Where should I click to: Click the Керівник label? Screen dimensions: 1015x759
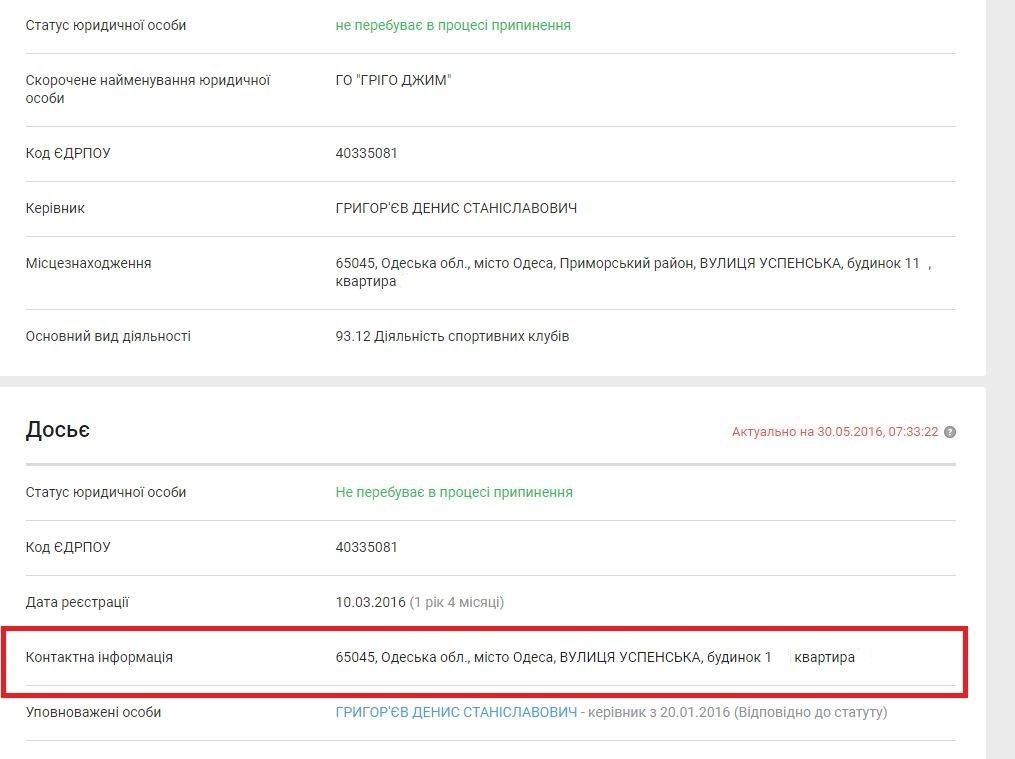[55, 208]
